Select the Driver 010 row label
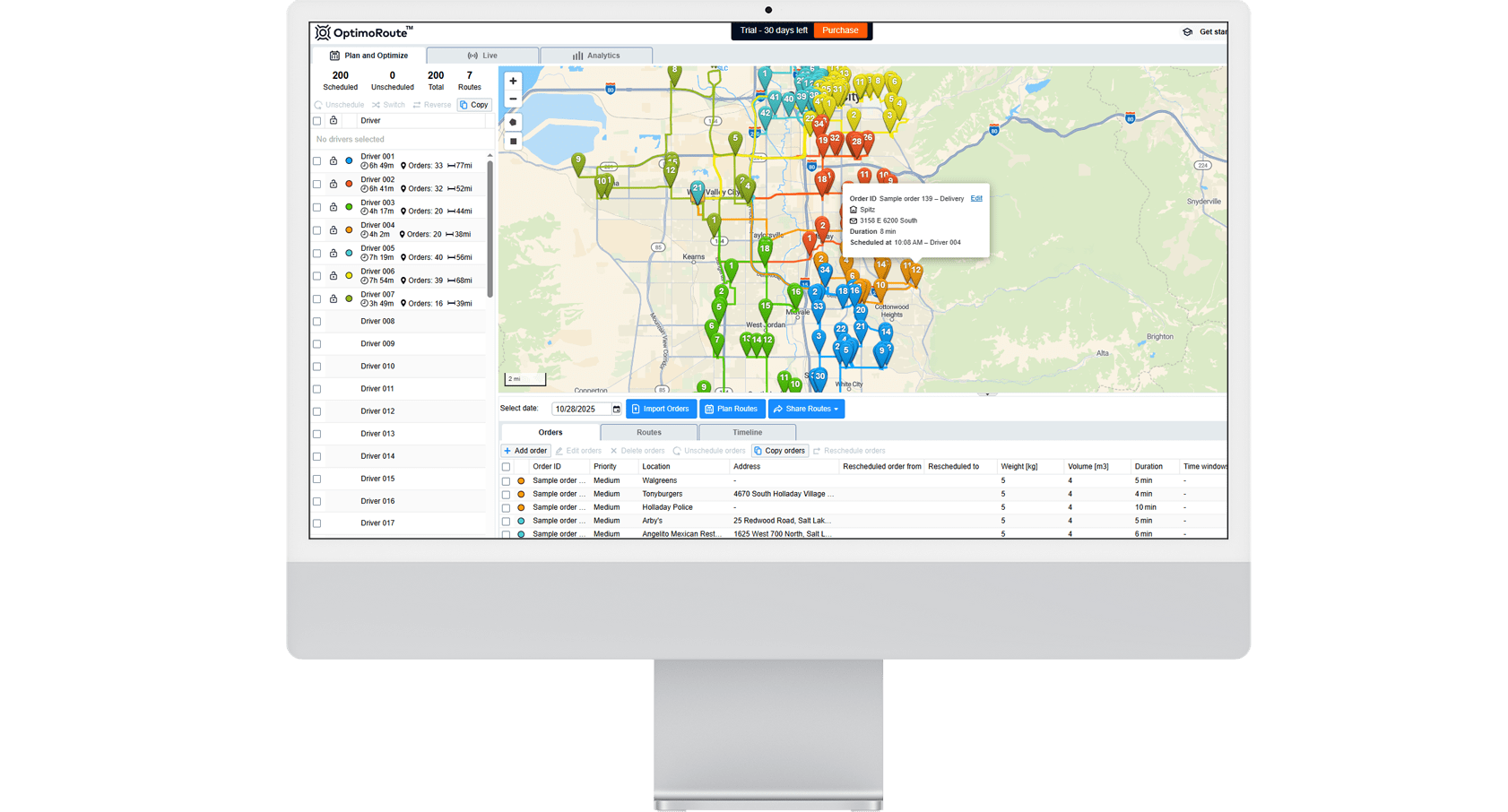Screen dimensions: 1508x812 click(x=377, y=367)
